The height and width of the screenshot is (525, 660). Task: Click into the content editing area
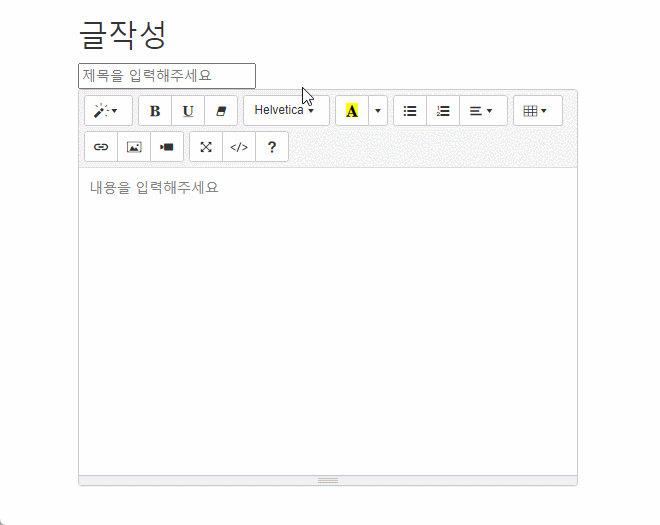[x=328, y=321]
